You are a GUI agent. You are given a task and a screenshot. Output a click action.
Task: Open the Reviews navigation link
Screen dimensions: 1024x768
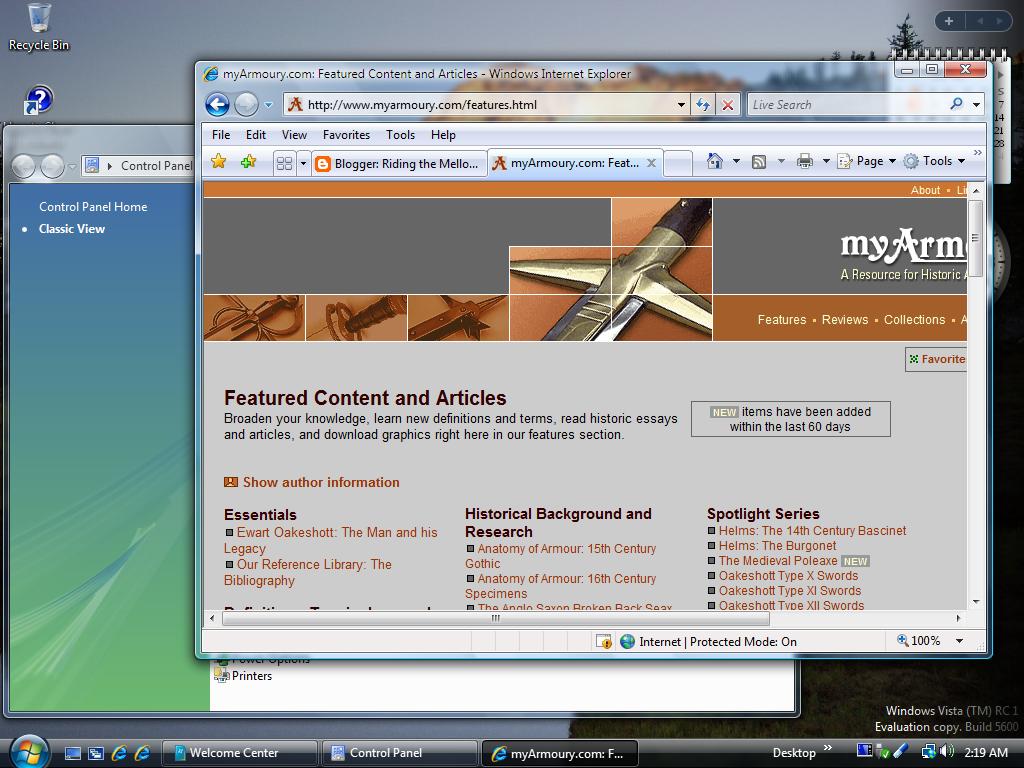[x=845, y=319]
